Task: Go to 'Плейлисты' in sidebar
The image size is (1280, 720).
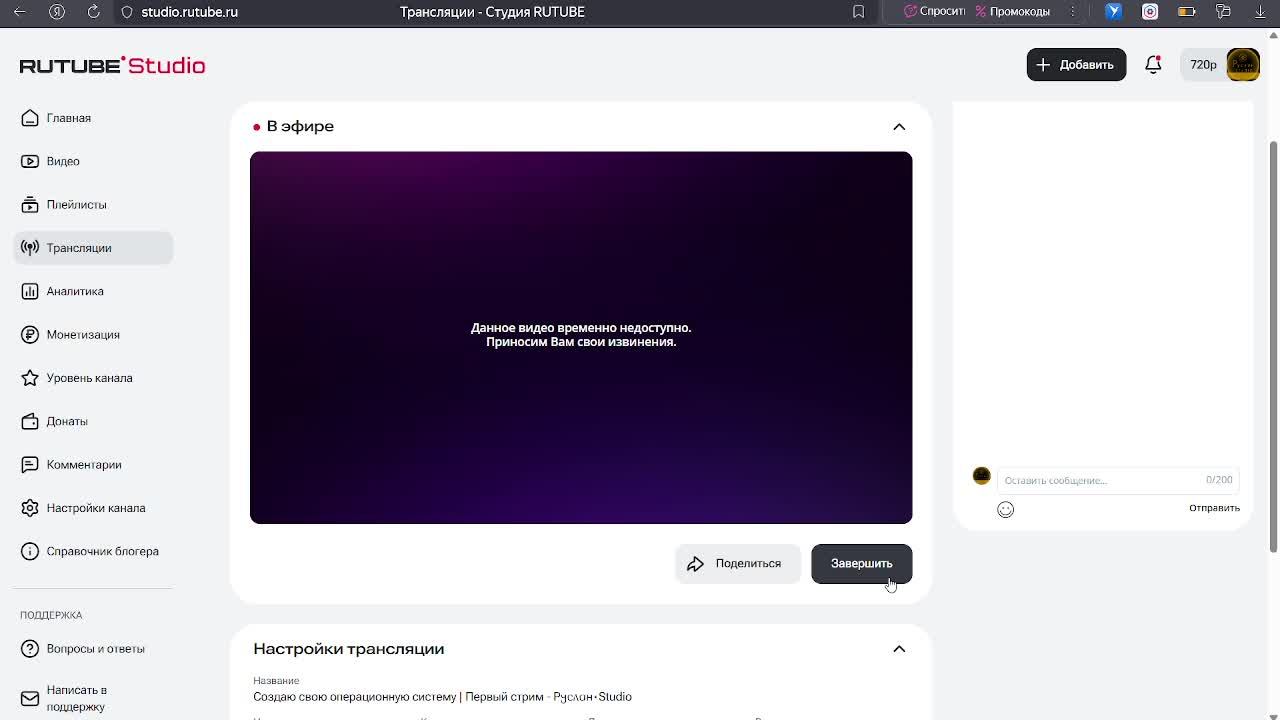Action: (x=93, y=204)
